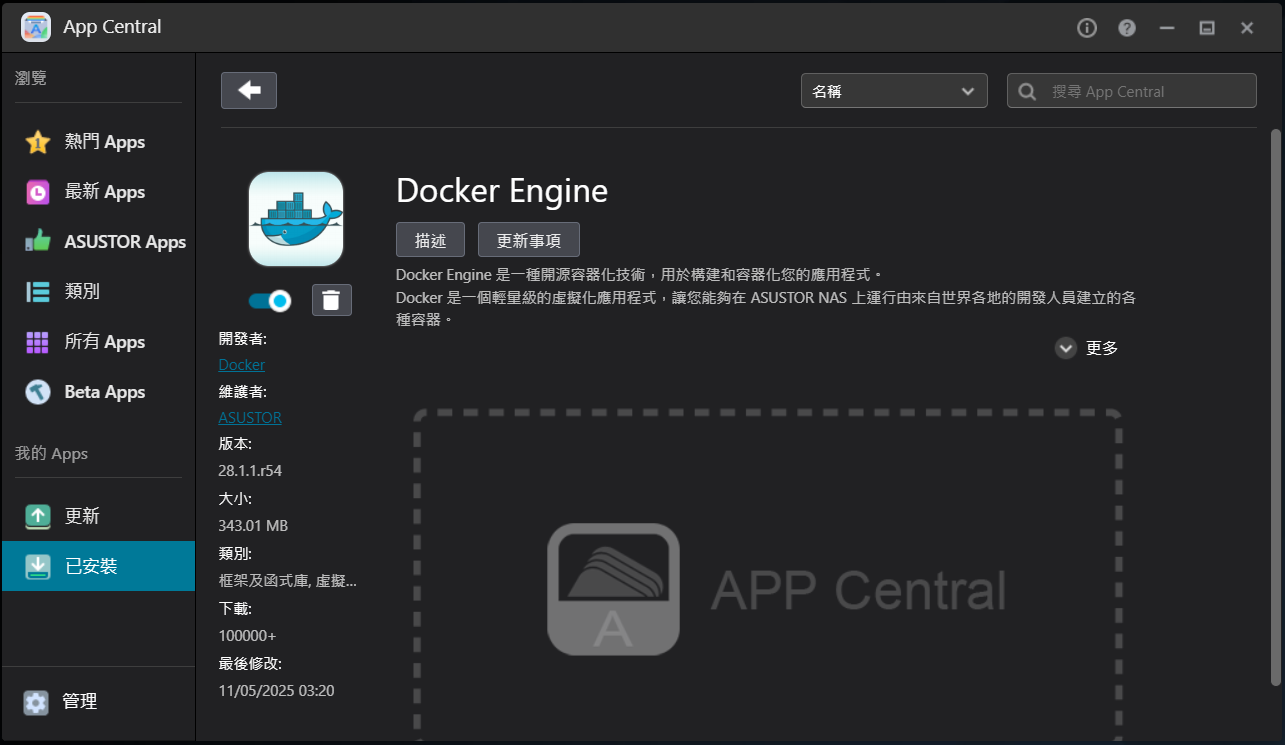Open the 名稱 sort dropdown
This screenshot has height=745, width=1285.
(x=894, y=91)
